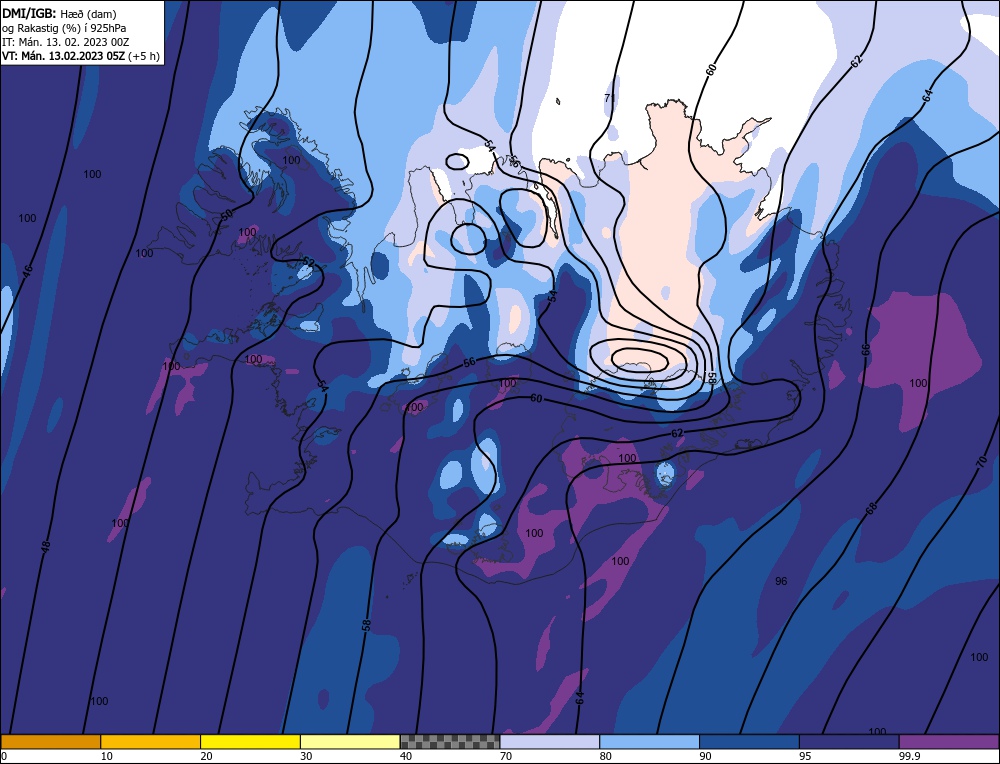This screenshot has height=764, width=1000.
Task: Click the '52' contour label
Action: click(309, 261)
